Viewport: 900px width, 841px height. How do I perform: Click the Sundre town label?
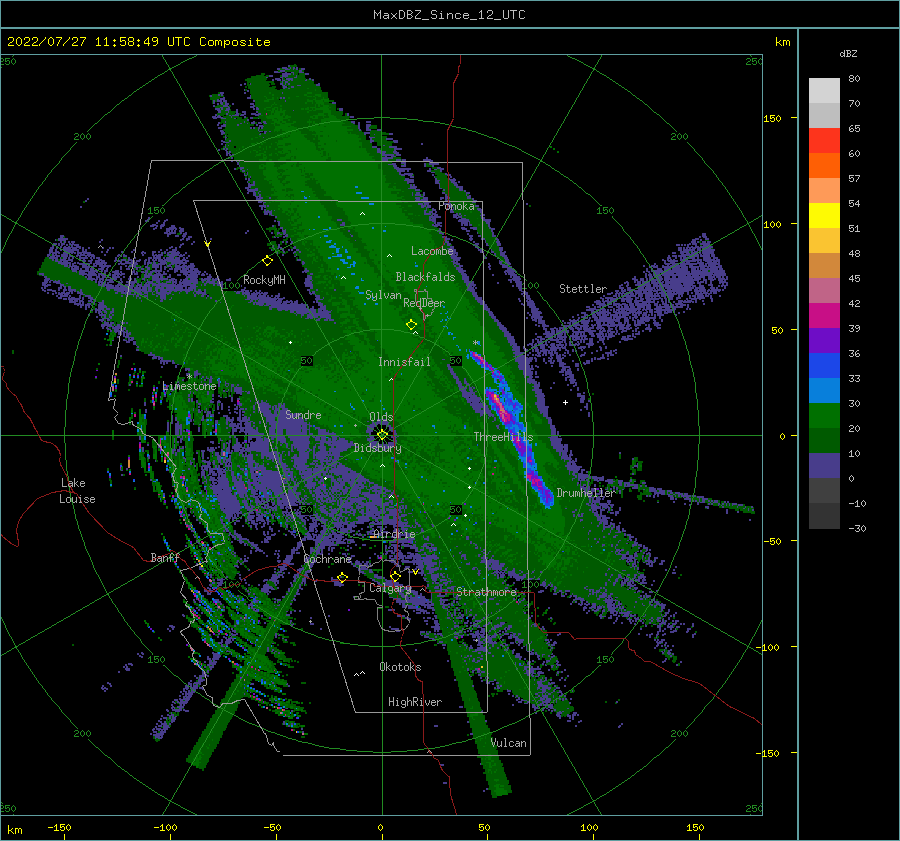tap(303, 414)
